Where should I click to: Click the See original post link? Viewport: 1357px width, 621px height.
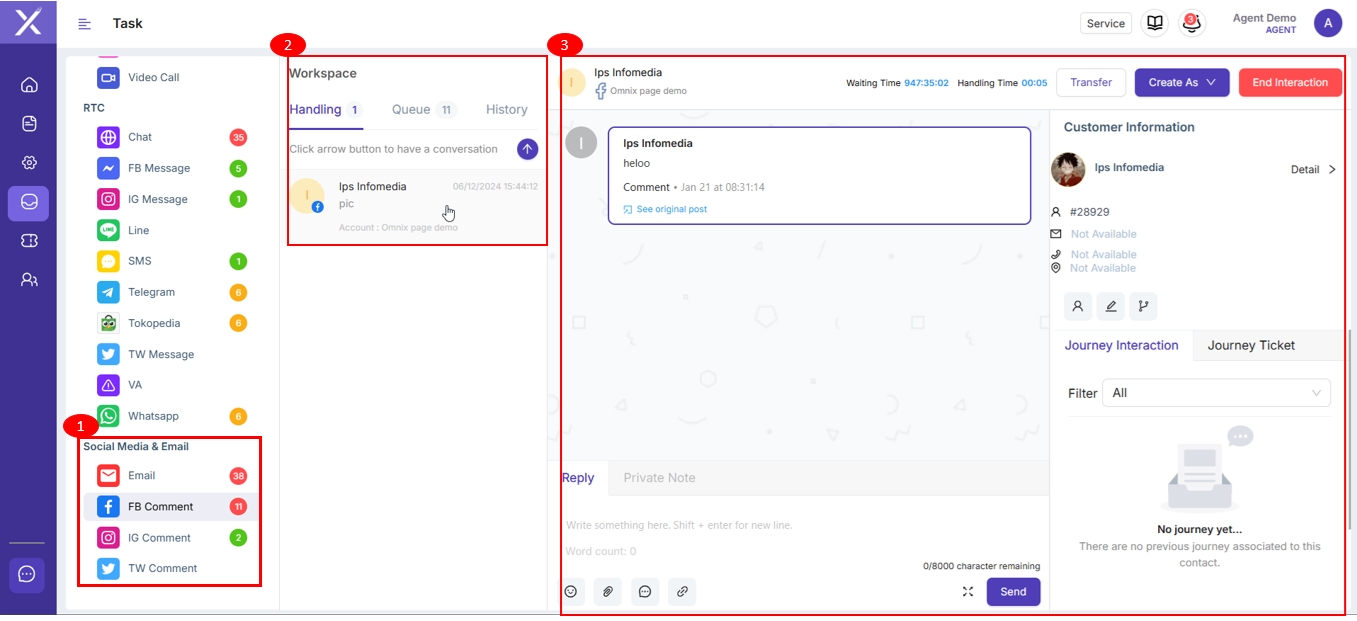pyautogui.click(x=665, y=209)
